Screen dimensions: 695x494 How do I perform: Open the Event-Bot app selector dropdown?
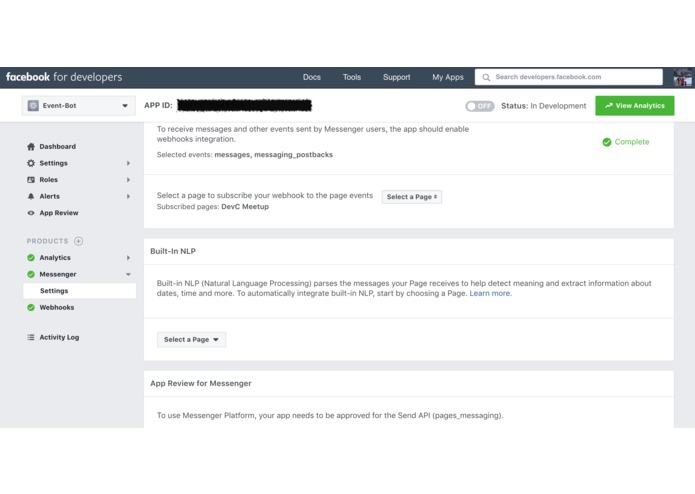coord(78,106)
